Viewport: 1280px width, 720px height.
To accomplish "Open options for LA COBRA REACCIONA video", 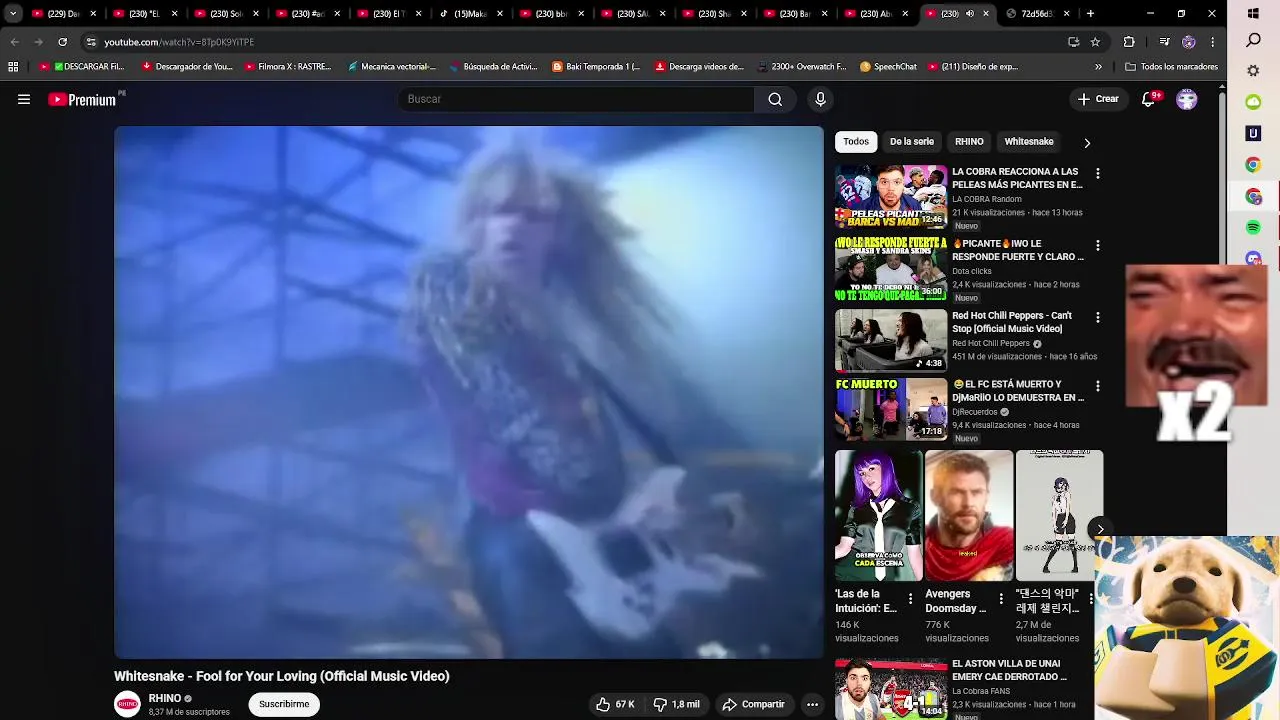I will click(1097, 173).
